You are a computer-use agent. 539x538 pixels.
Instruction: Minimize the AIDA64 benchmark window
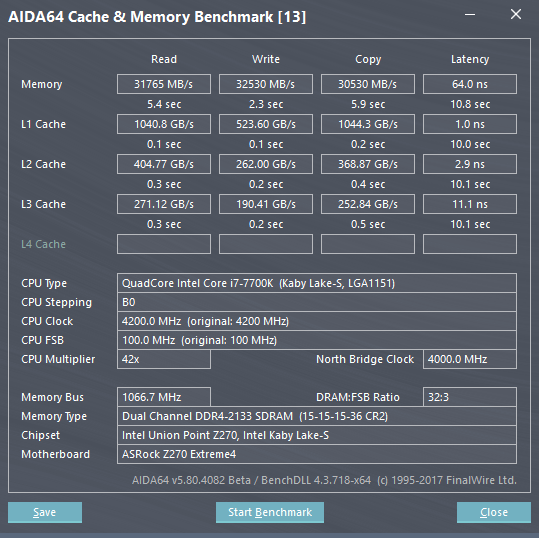point(470,14)
